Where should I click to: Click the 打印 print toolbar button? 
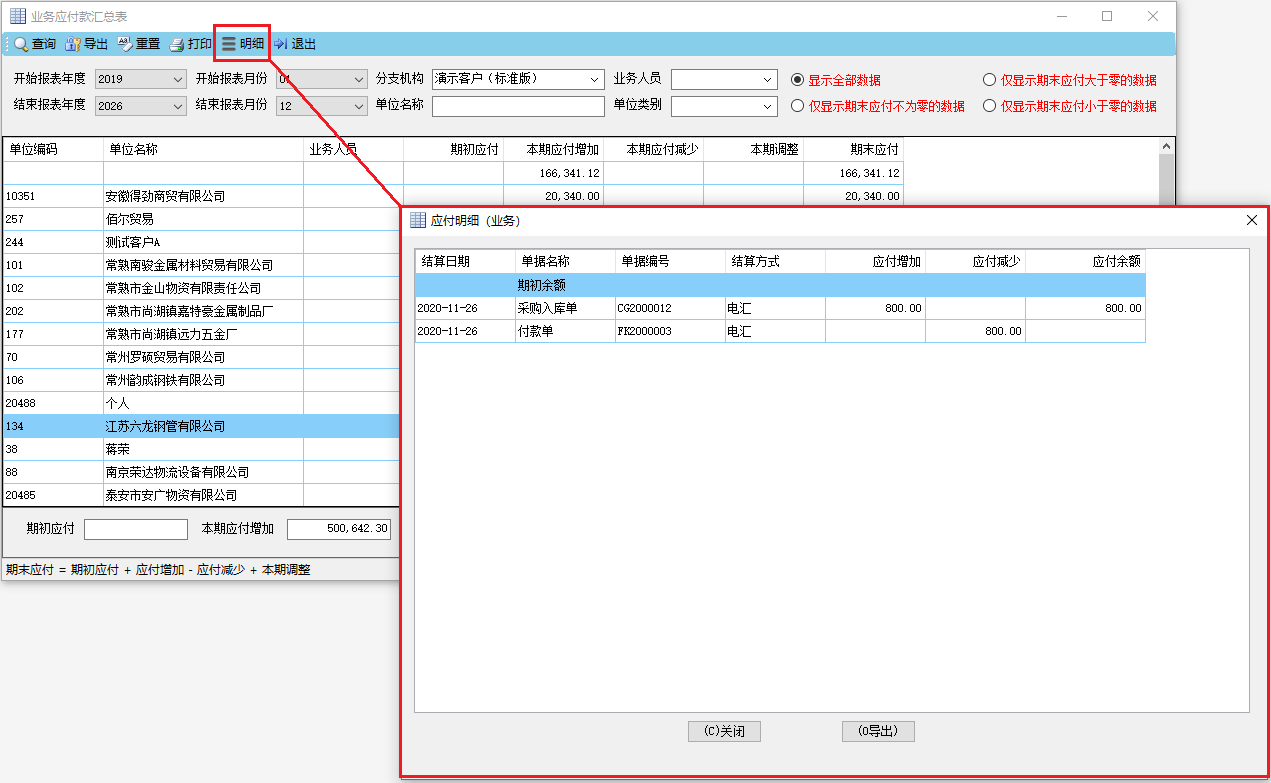tap(191, 44)
